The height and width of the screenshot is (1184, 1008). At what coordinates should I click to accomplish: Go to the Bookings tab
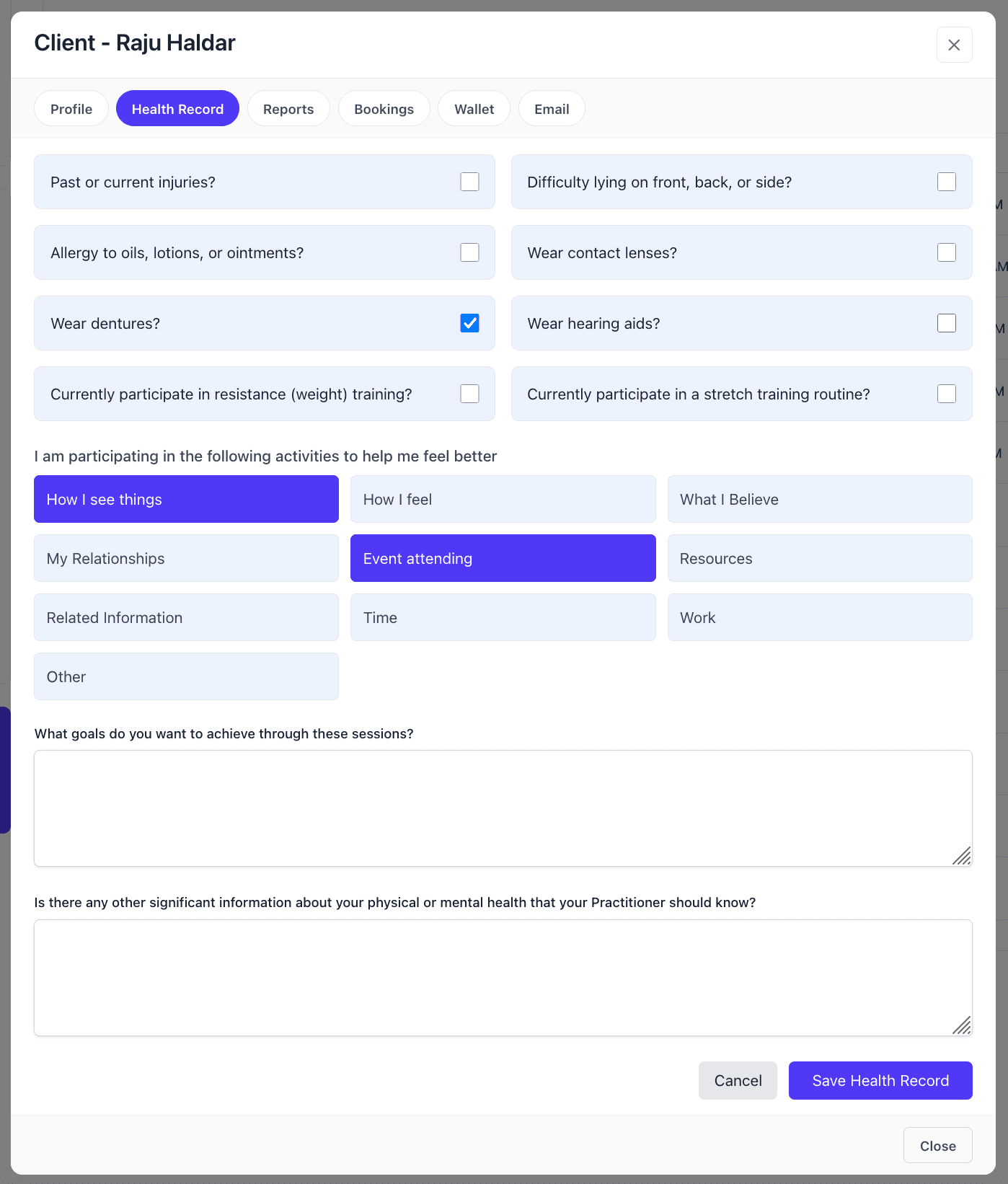[384, 109]
